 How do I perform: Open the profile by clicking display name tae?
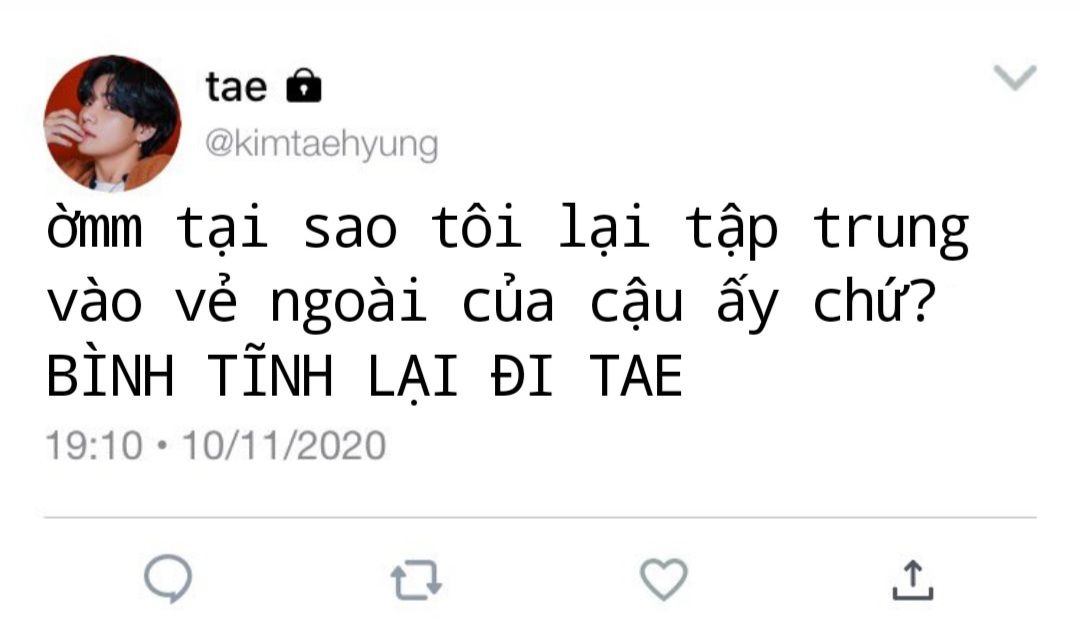pyautogui.click(x=236, y=87)
